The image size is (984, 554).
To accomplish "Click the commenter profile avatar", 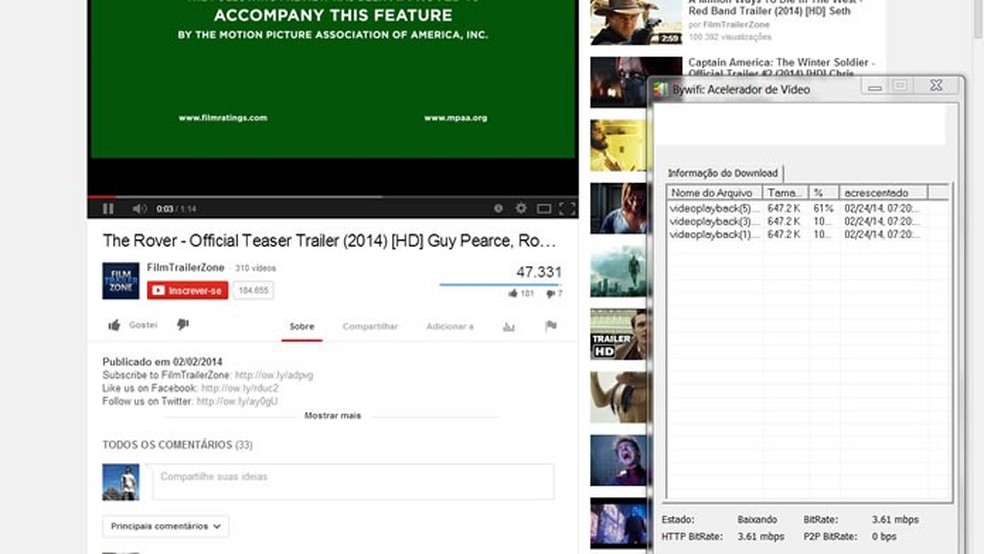I will click(120, 482).
